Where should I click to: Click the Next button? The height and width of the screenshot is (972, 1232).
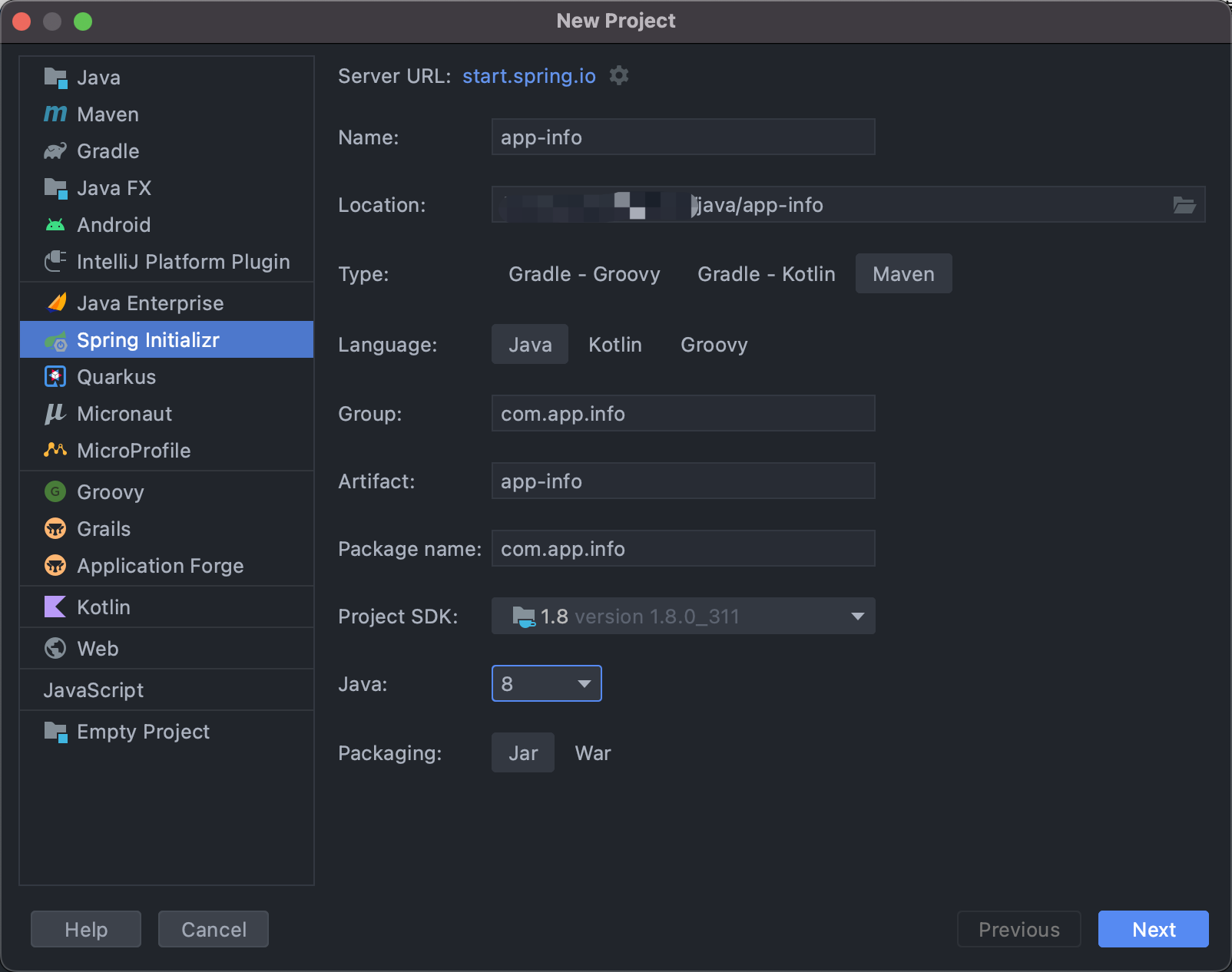(x=1154, y=930)
